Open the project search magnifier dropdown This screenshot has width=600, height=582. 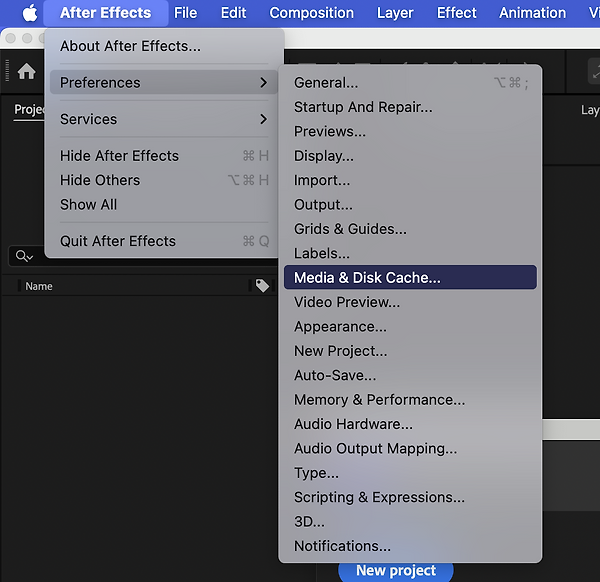point(24,256)
